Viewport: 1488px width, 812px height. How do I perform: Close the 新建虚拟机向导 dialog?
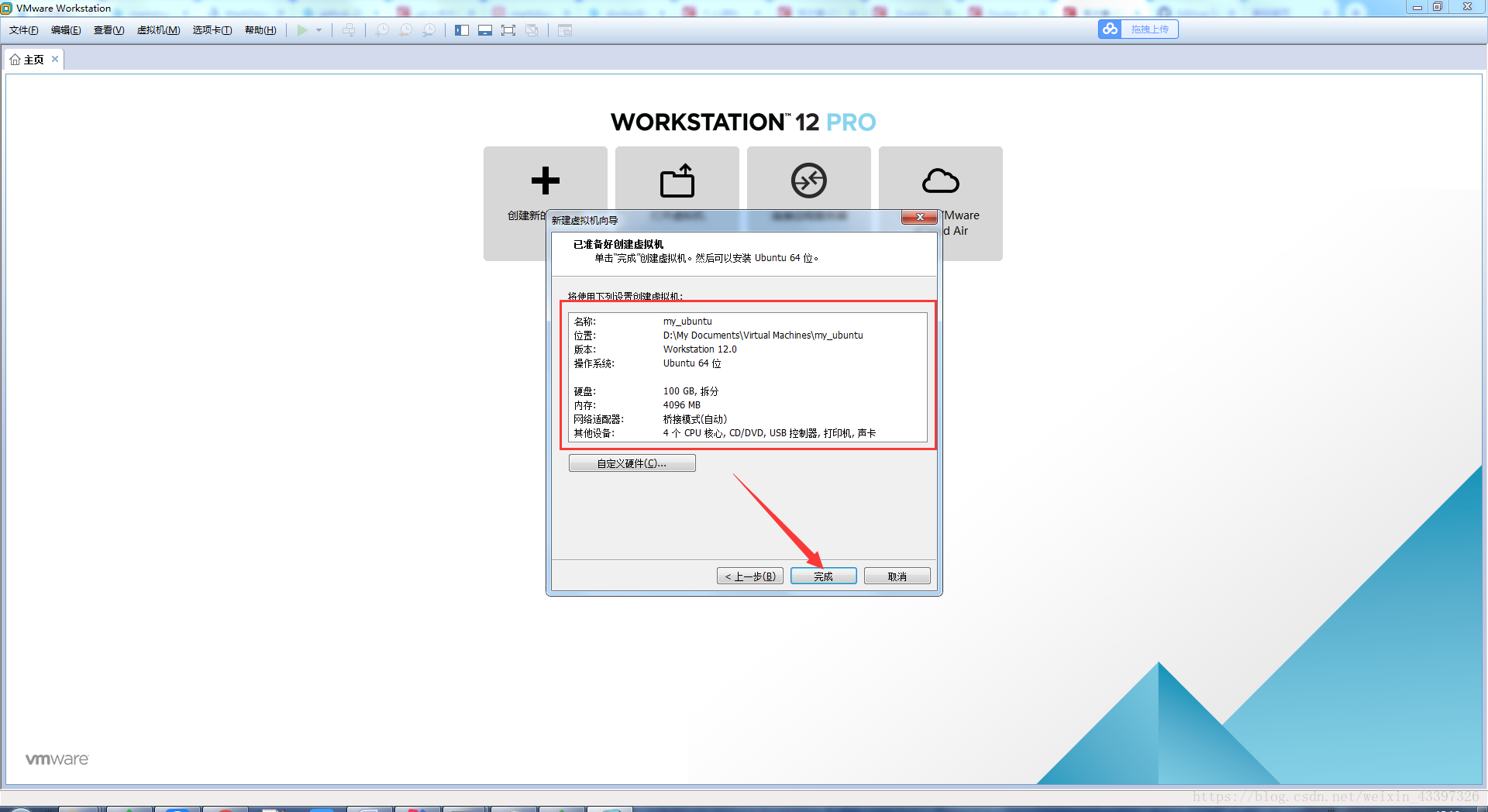pyautogui.click(x=919, y=217)
